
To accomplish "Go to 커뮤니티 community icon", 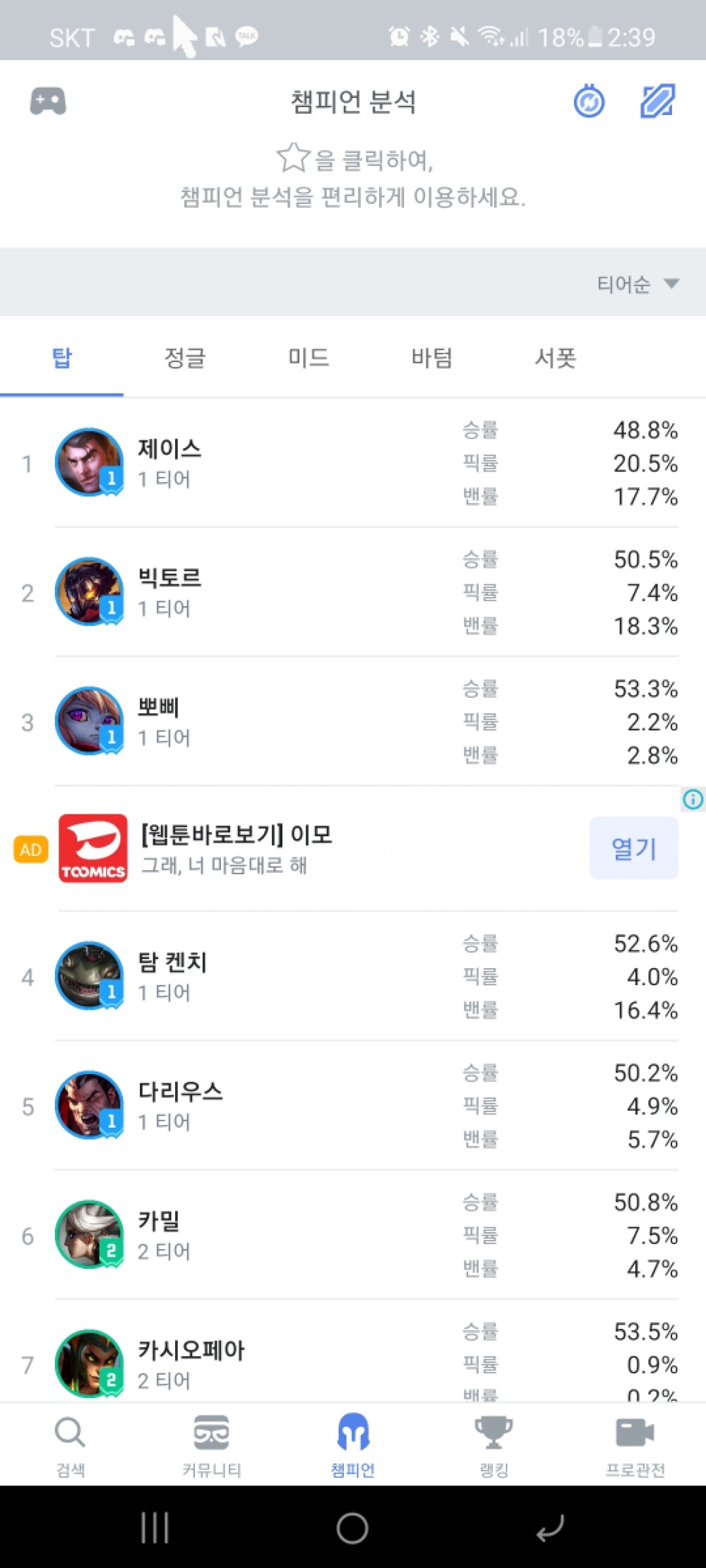I will [x=211, y=1435].
